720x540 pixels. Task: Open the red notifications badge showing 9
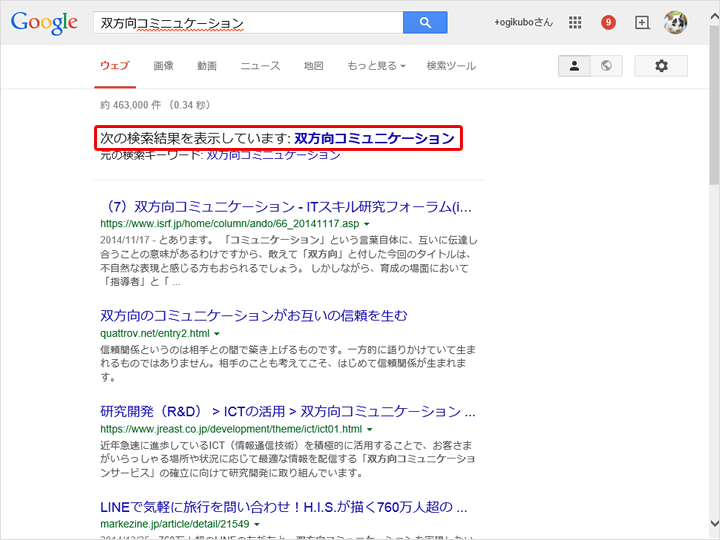[608, 22]
